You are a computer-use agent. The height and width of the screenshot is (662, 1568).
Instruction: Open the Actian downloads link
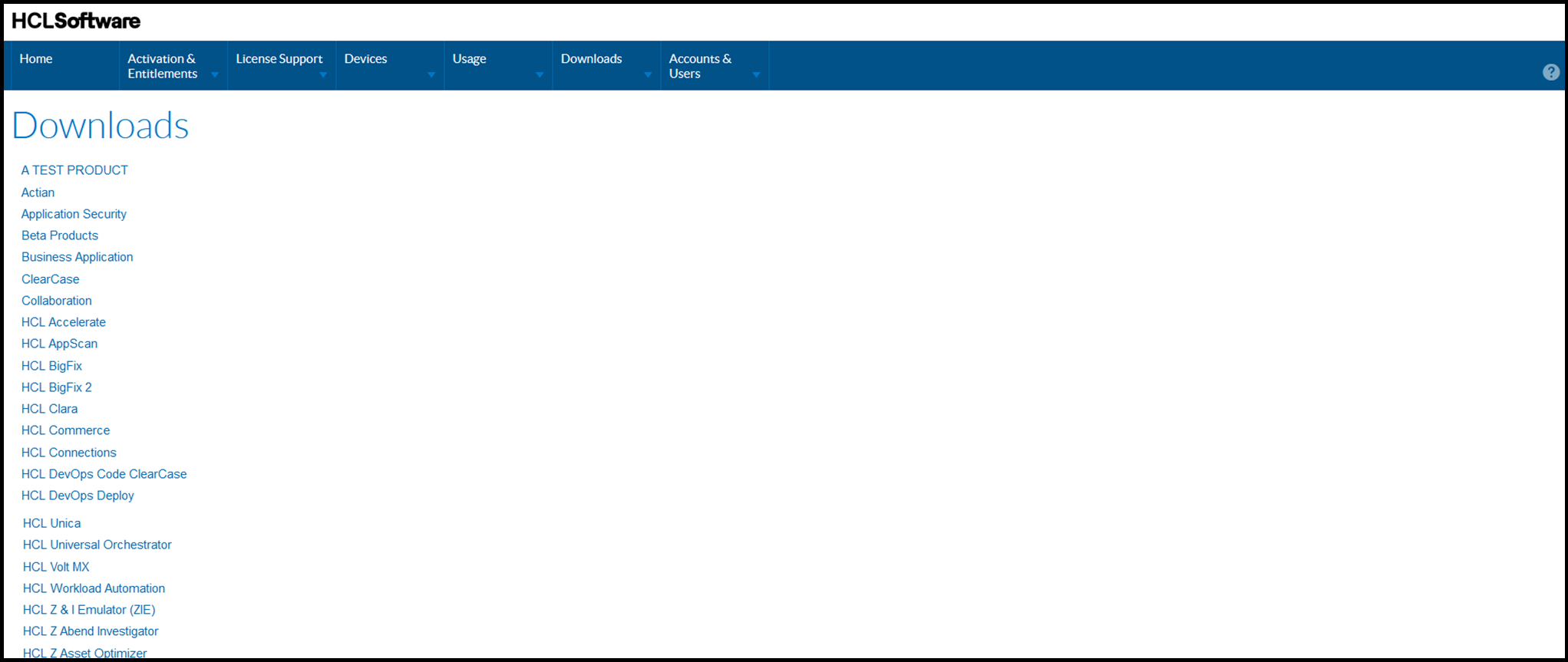pyautogui.click(x=38, y=193)
